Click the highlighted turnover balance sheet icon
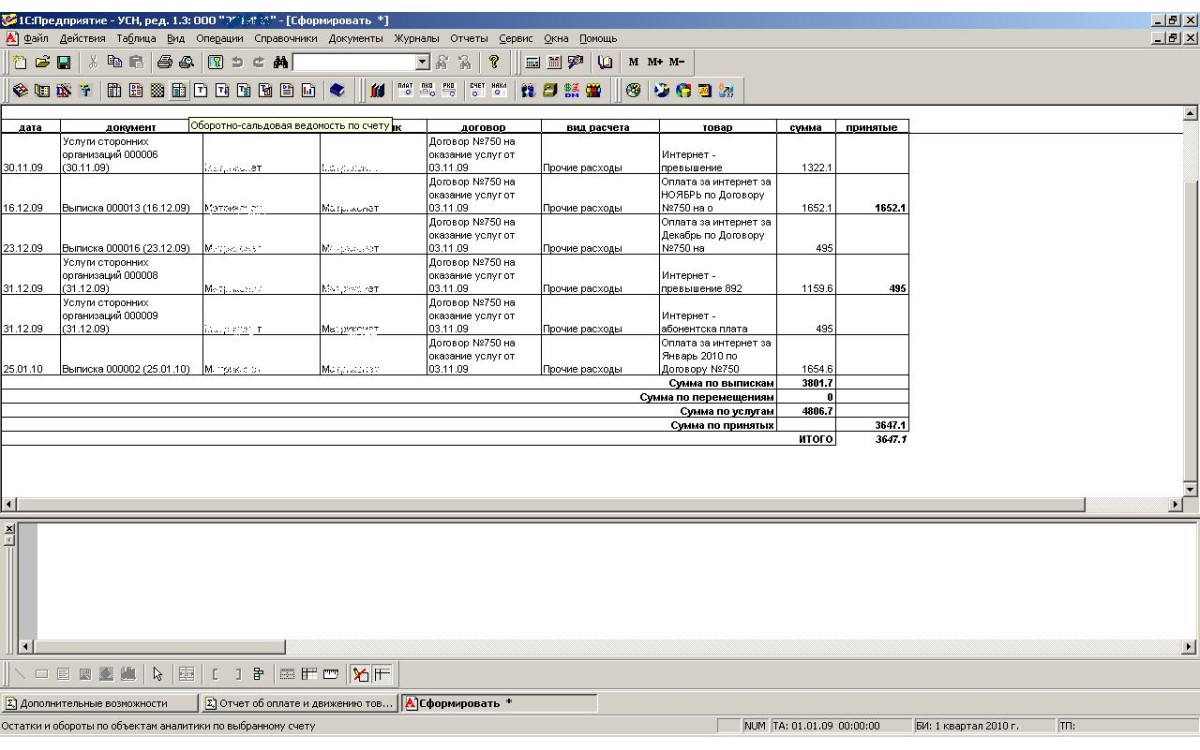Viewport: 1200px width, 750px height. pyautogui.click(x=179, y=91)
